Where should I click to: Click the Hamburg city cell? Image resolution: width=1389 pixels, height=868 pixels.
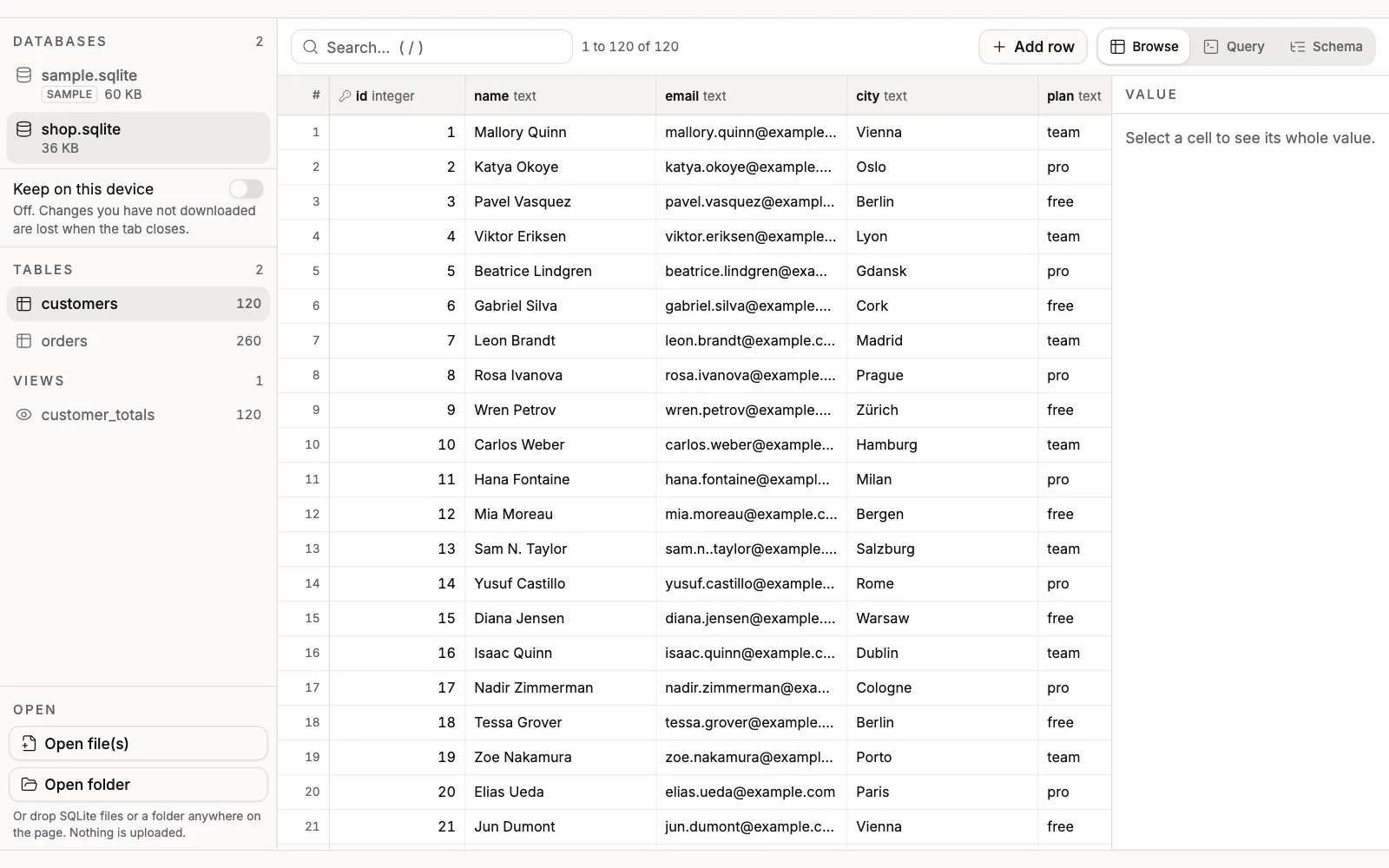(942, 445)
